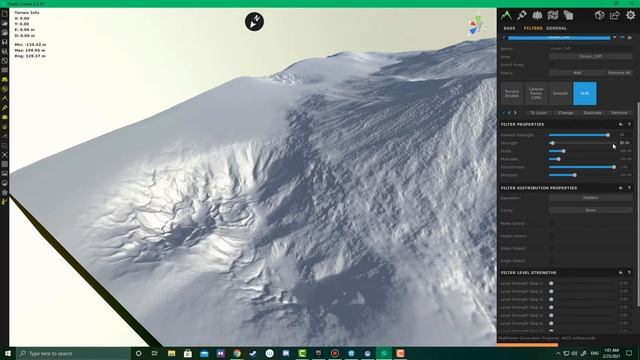Toggle the Invert Area checkbox
The height and width of the screenshot is (360, 640).
(552, 64)
